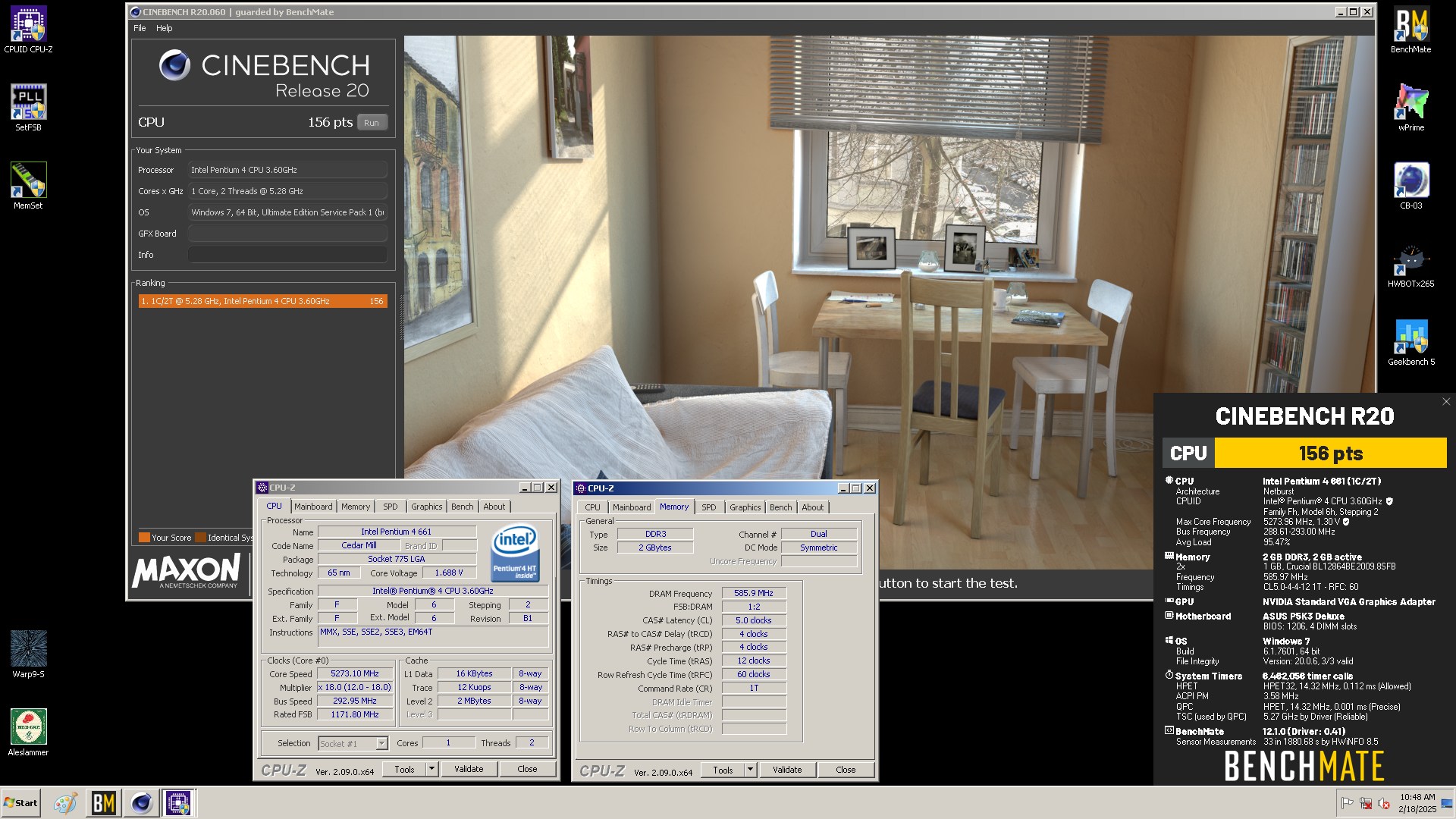Open the Geekbench 5 desktop shortcut
Screen dimensions: 1456x819
pyautogui.click(x=1410, y=342)
